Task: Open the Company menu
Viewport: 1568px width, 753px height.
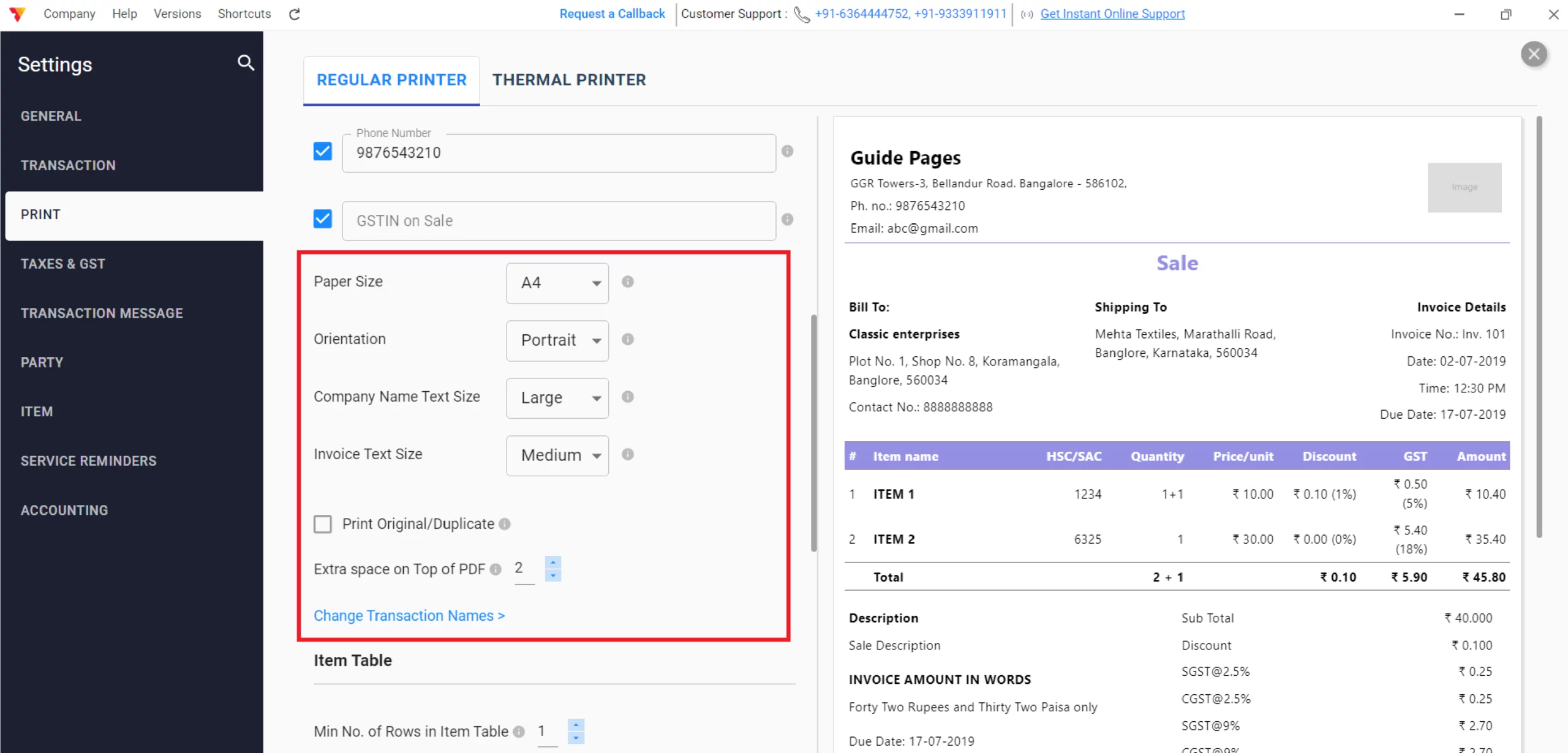Action: pyautogui.click(x=69, y=13)
